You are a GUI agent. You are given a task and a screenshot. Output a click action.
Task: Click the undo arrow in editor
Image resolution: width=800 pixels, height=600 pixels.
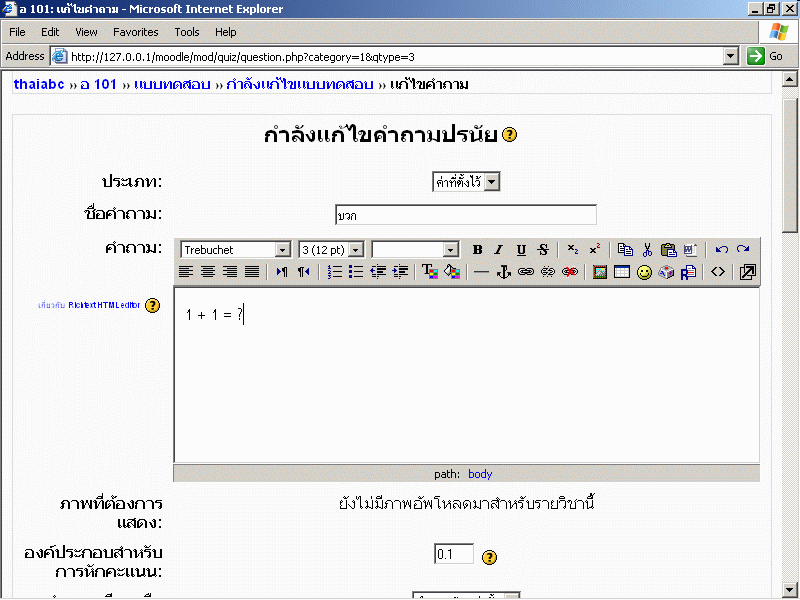point(721,250)
